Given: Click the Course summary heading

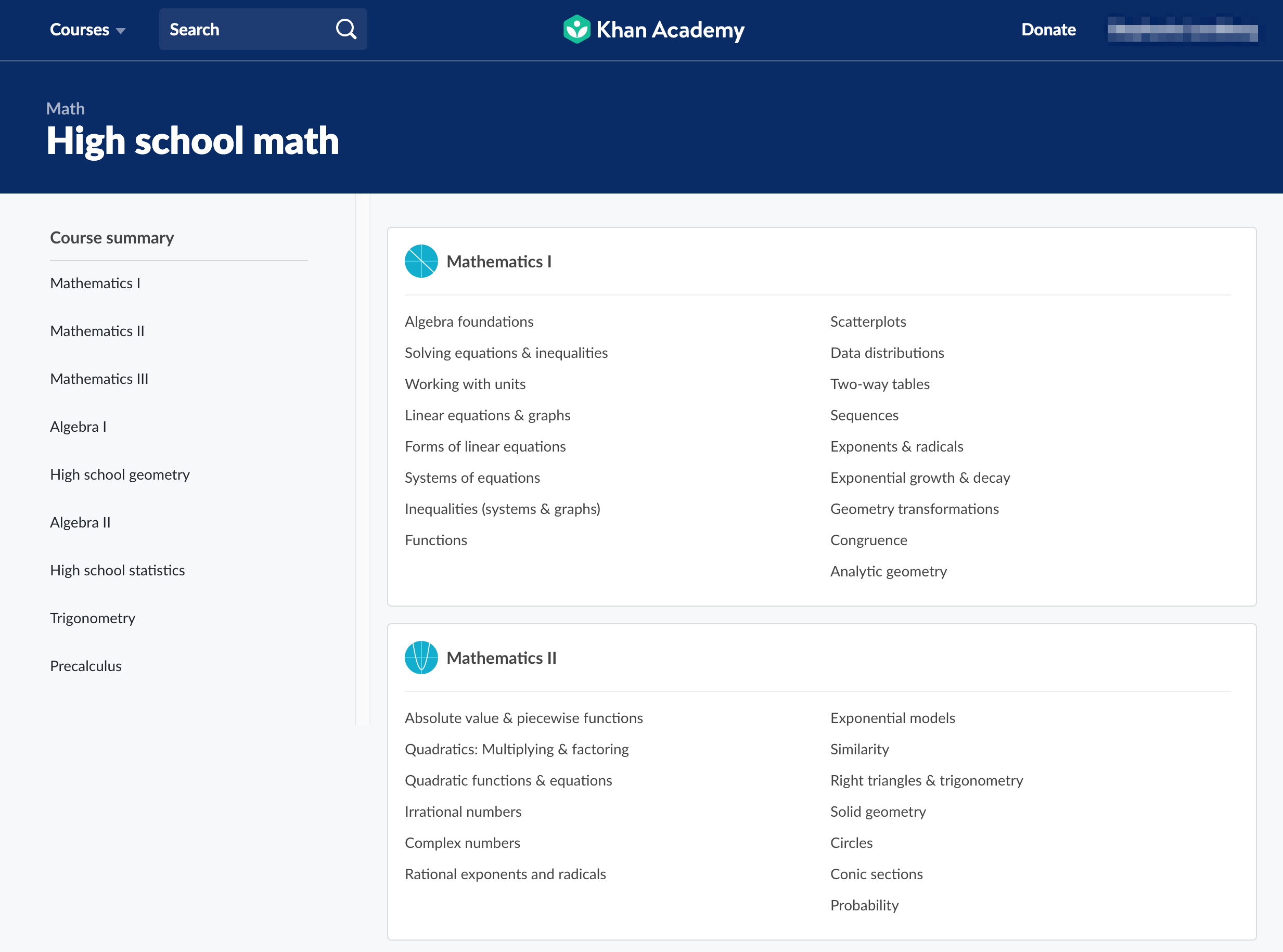Looking at the screenshot, I should [x=112, y=237].
